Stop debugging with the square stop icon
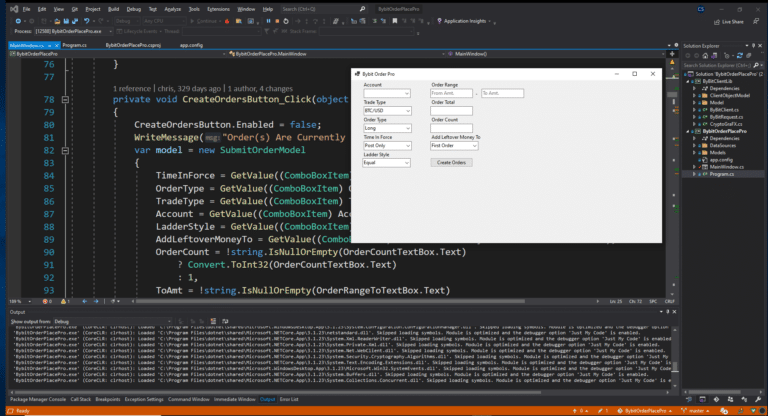This screenshot has height=416, width=768. click(277, 21)
